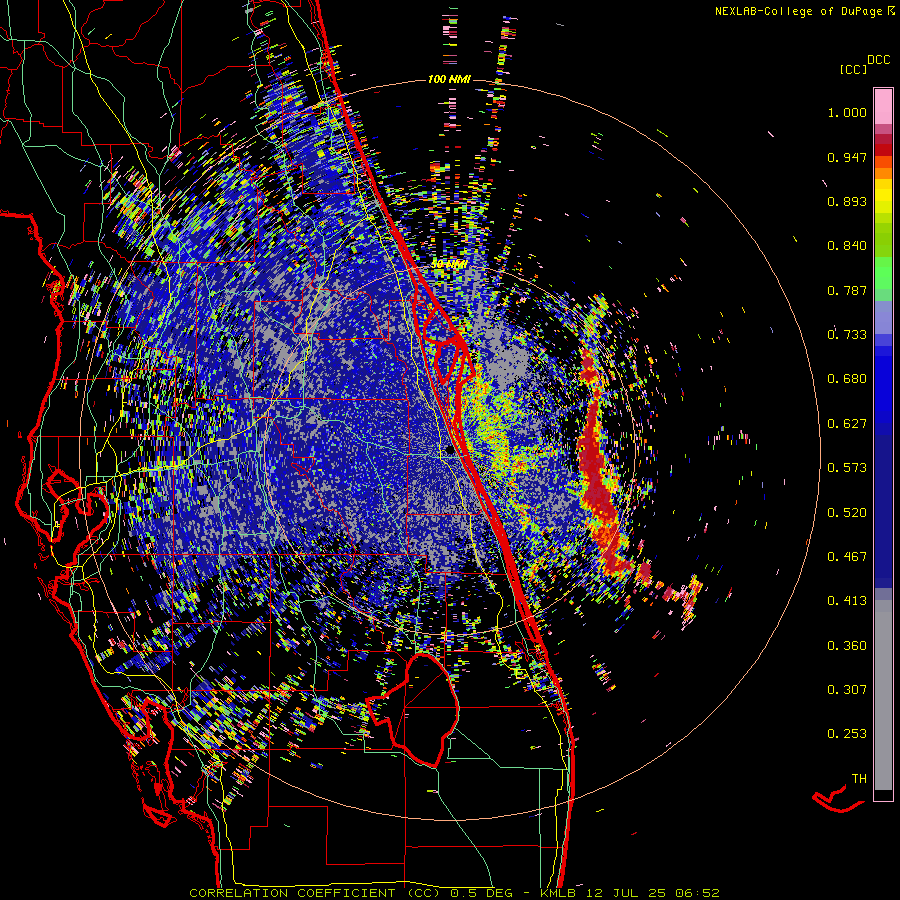Viewport: 900px width, 900px height.
Task: Click the 50 NMI range ring label
Action: (448, 265)
